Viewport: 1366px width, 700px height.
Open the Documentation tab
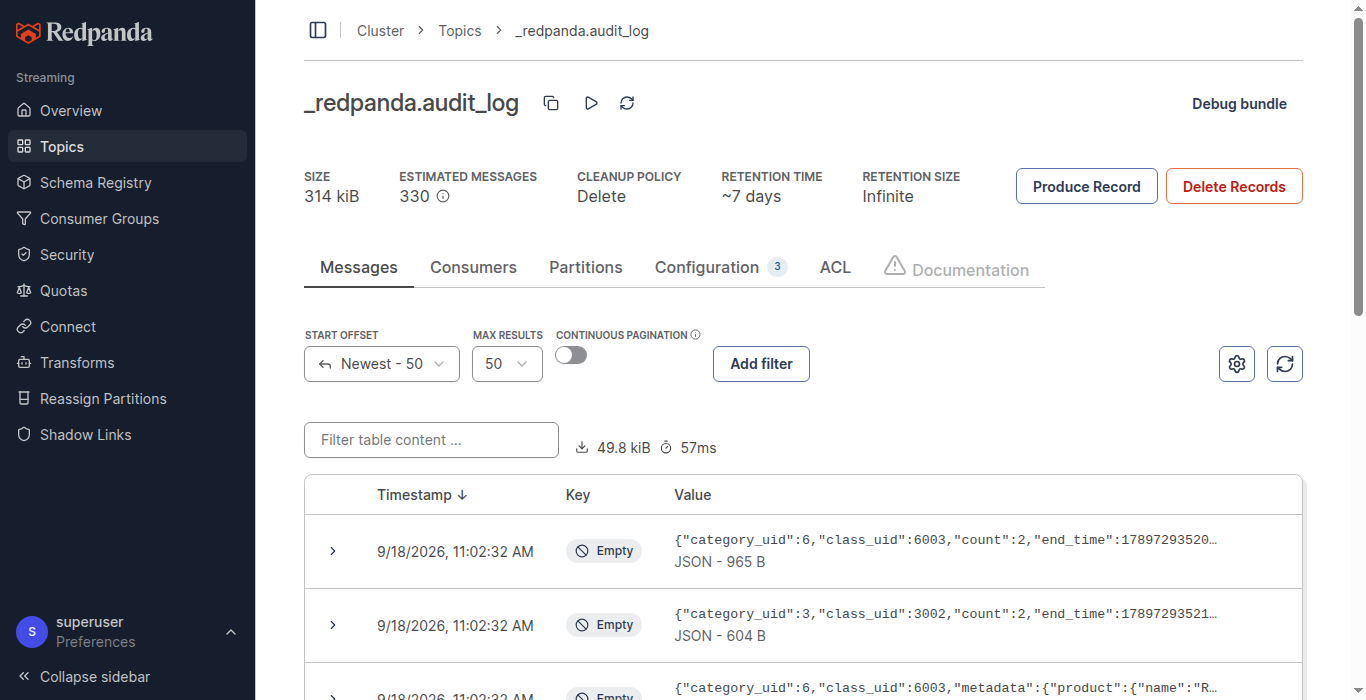tap(956, 268)
